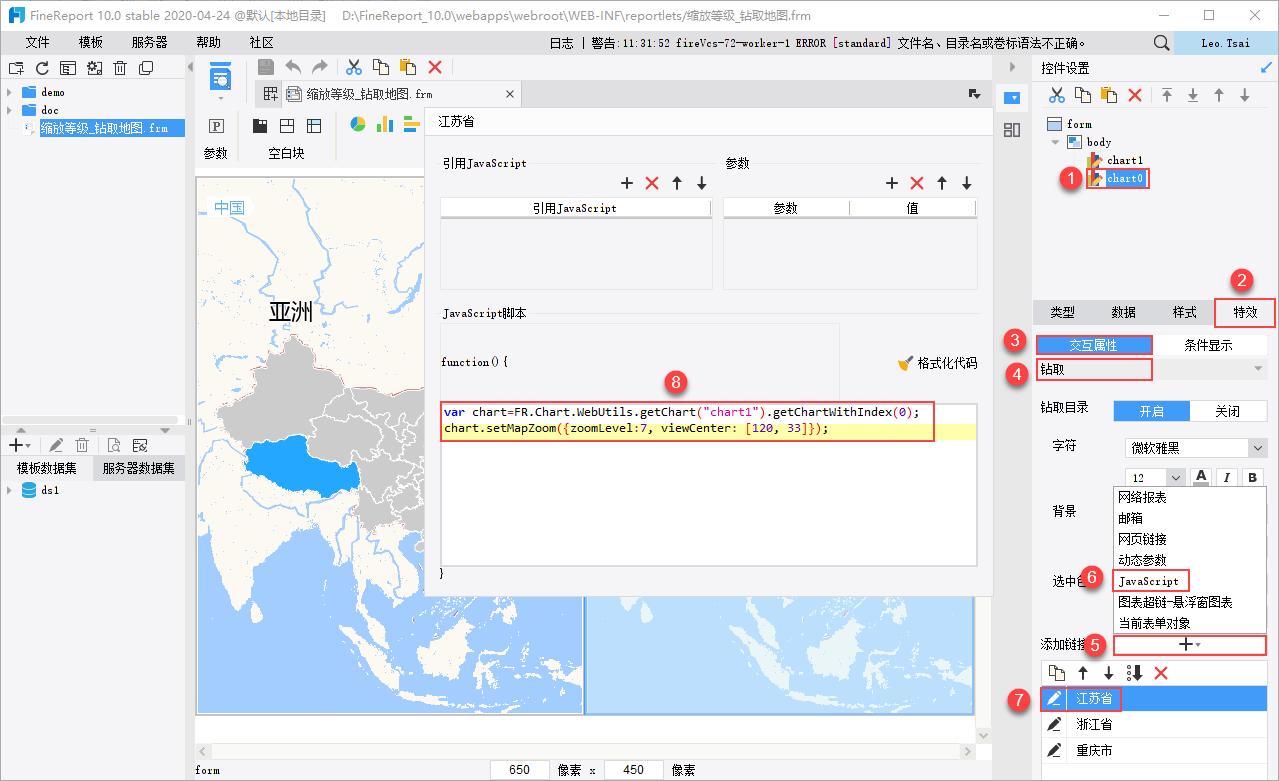Toggle italic font button I

1227,477
